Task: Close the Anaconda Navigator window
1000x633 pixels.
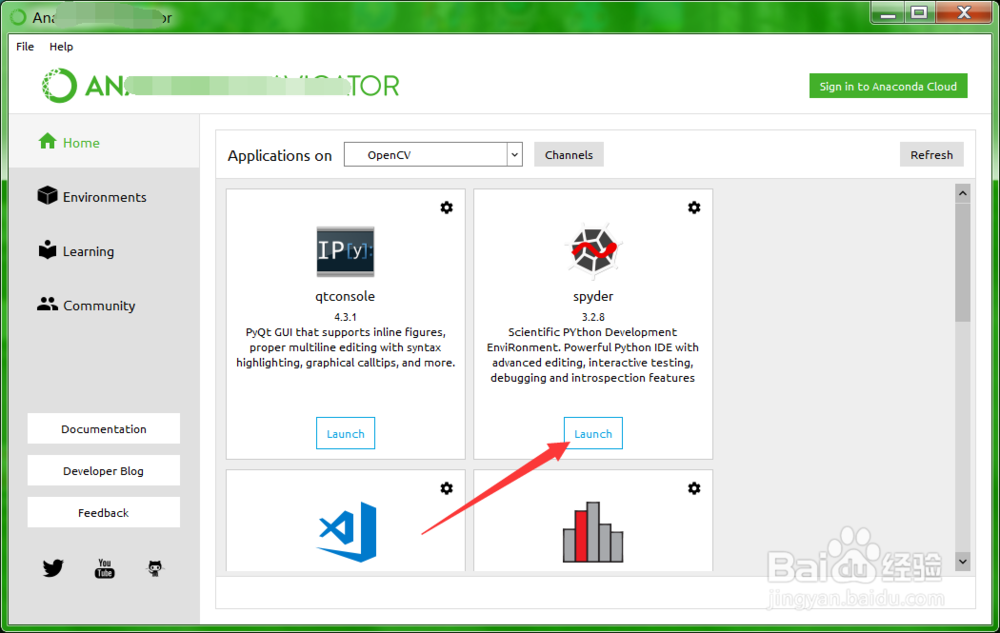Action: (x=964, y=13)
